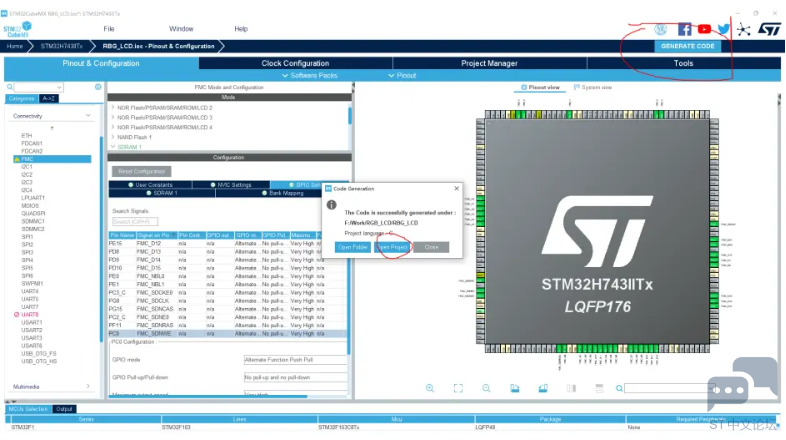Expand NAND Flash 1 mode
Viewport: 786px width, 440px height.
[113, 137]
